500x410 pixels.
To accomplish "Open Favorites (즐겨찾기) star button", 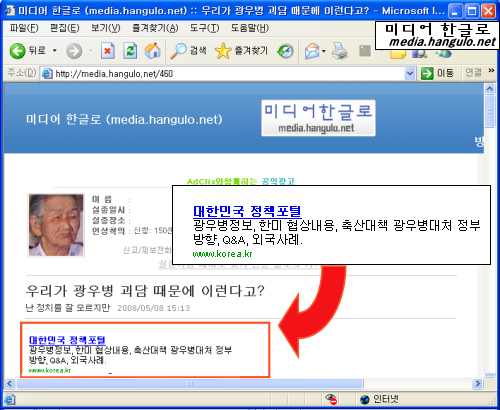I will click(241, 51).
